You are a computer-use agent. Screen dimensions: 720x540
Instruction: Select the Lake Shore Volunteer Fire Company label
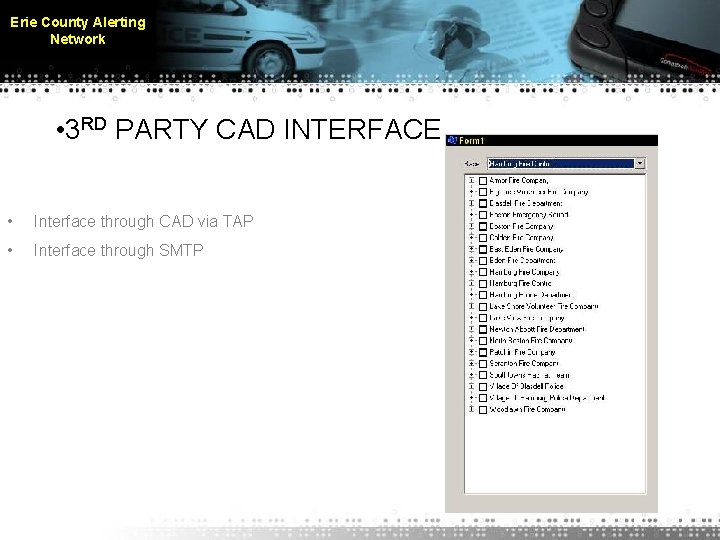pyautogui.click(x=544, y=306)
